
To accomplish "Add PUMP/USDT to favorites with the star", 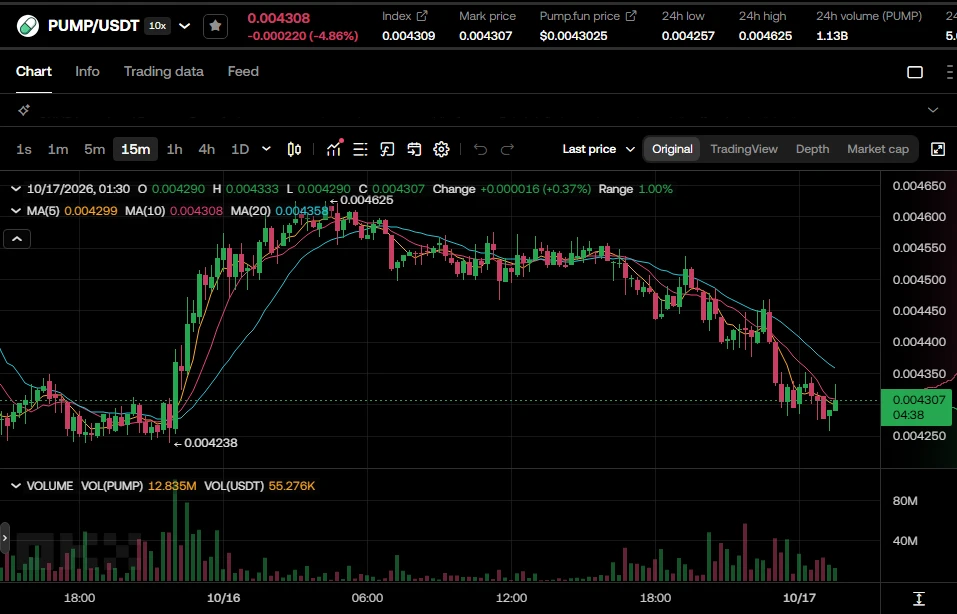I will tap(215, 26).
